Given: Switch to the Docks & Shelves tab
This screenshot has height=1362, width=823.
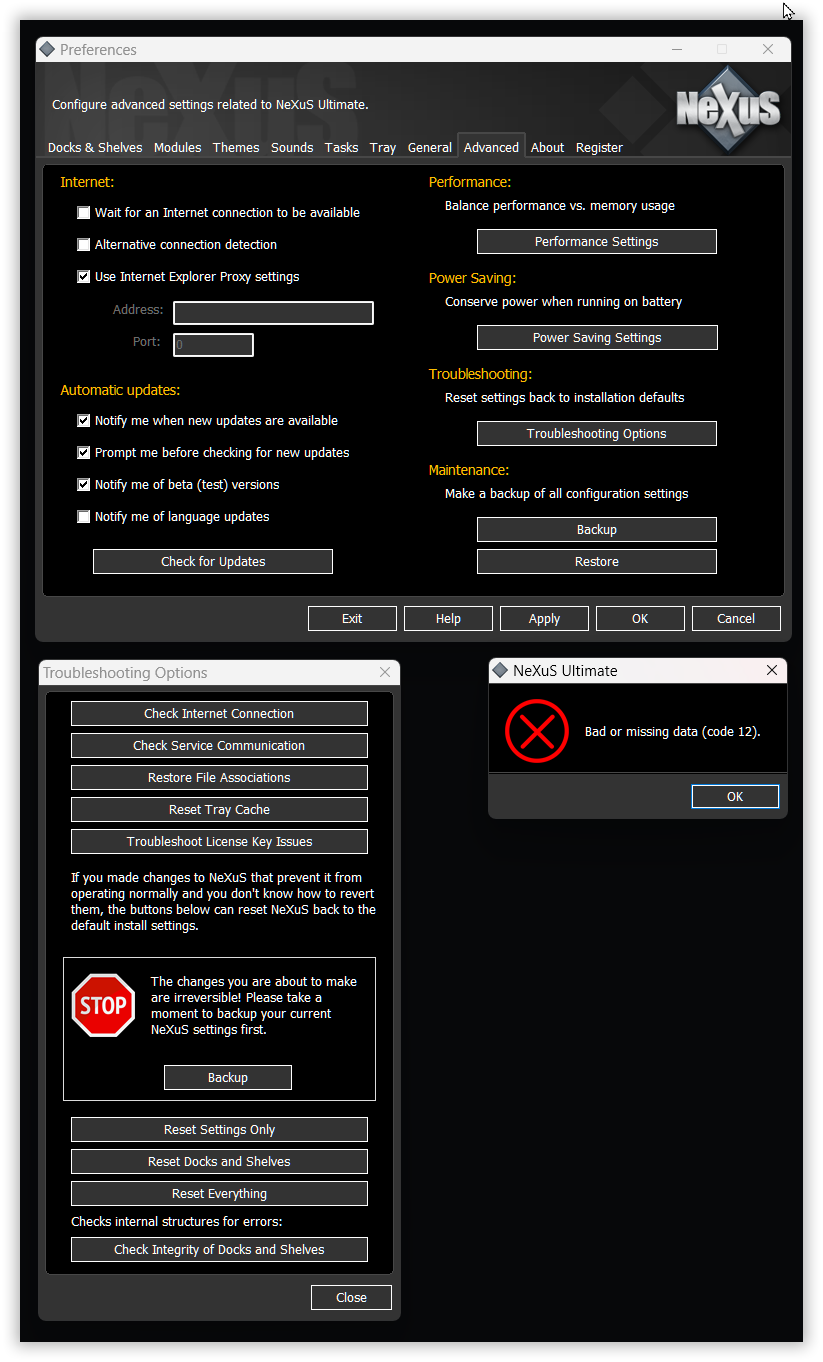Looking at the screenshot, I should pyautogui.click(x=95, y=148).
